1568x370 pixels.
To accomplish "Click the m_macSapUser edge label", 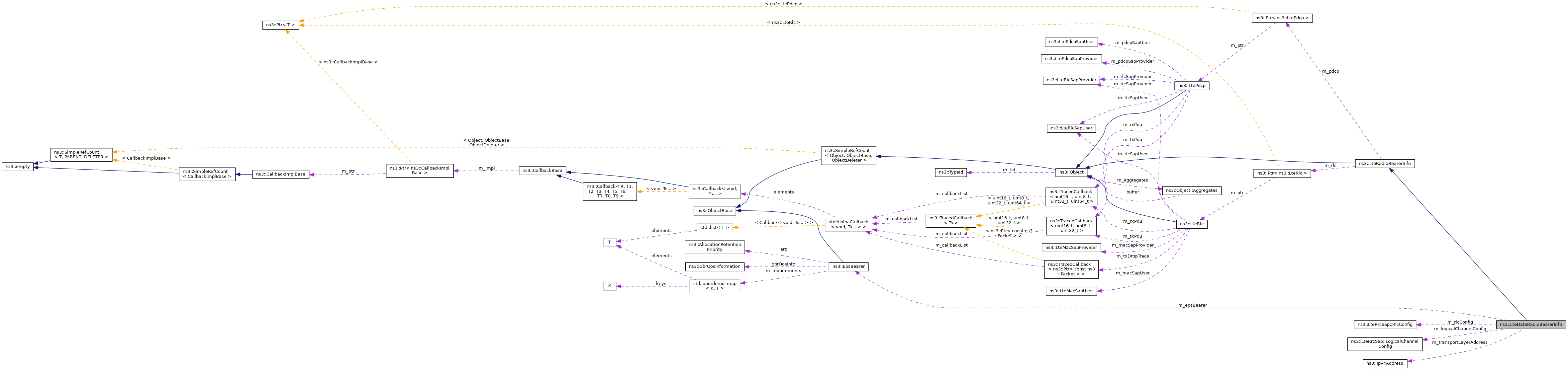I will (1132, 273).
